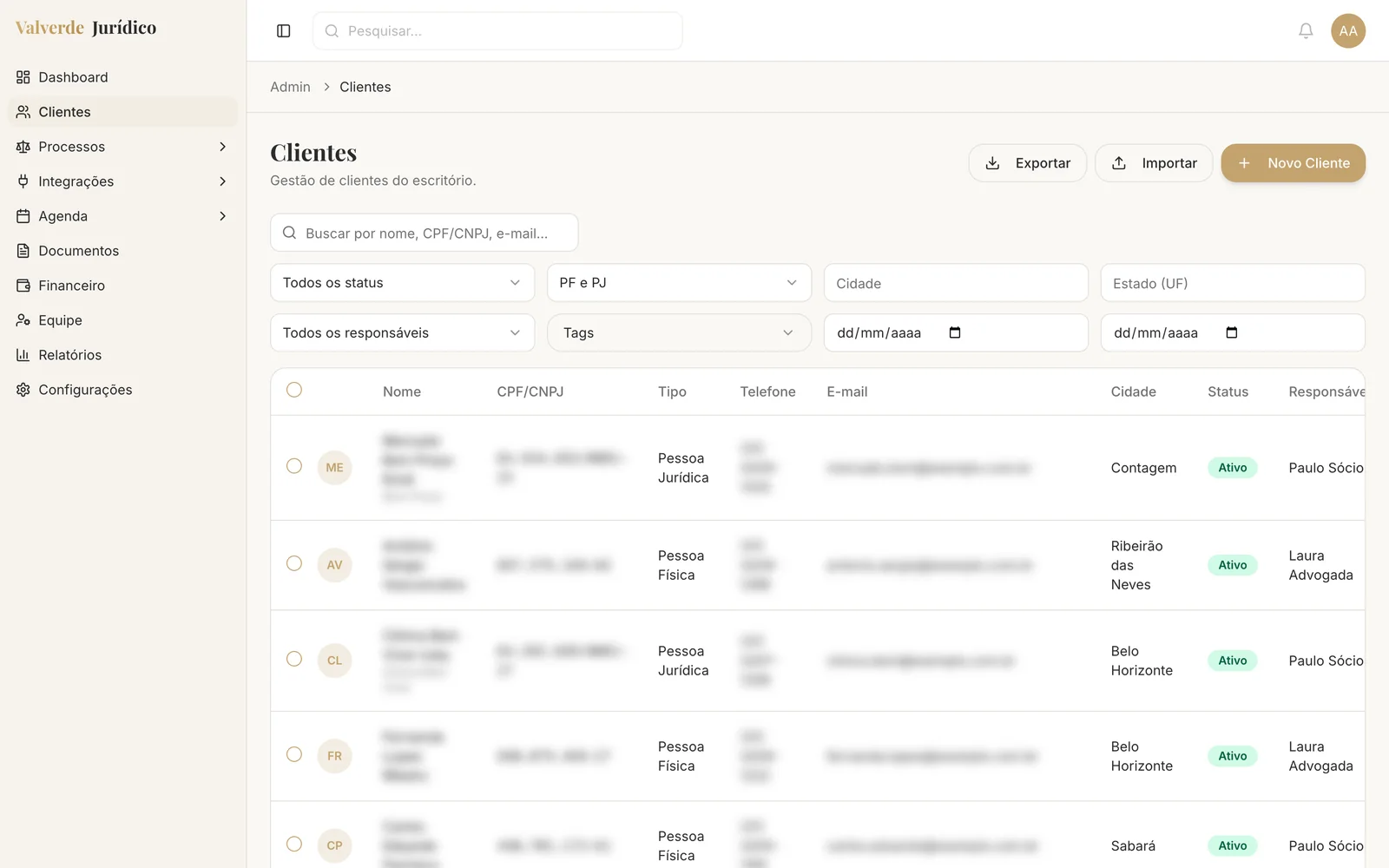This screenshot has height=868, width=1389.
Task: Click the Exportar button
Action: (x=1028, y=163)
